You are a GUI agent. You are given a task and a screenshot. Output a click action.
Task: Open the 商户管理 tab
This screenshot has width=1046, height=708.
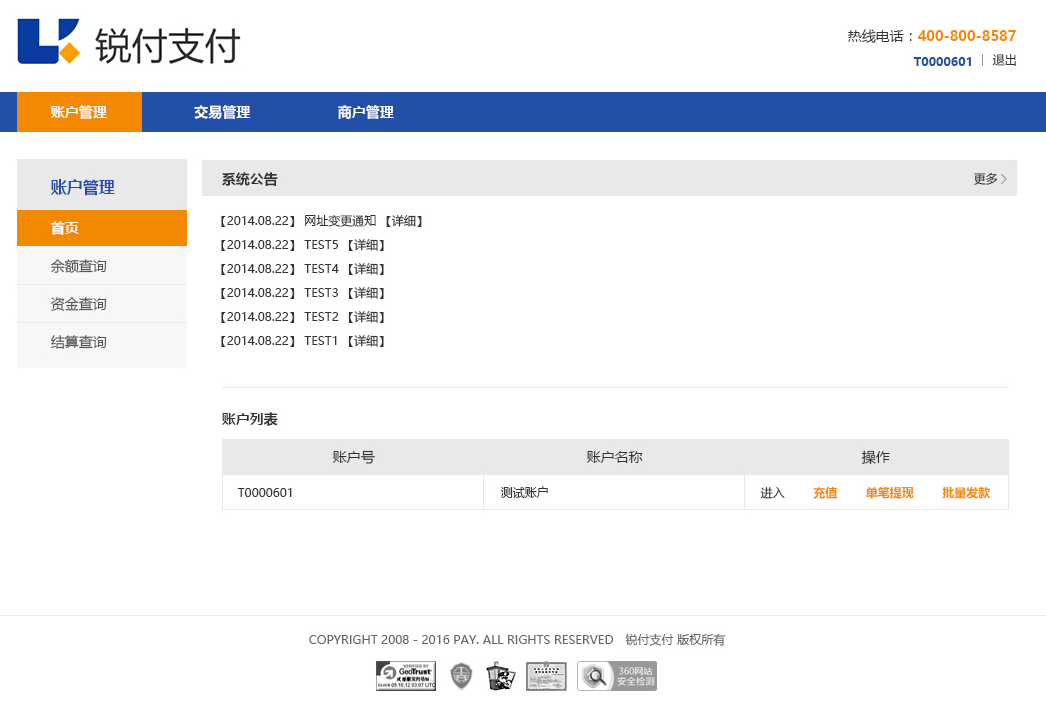[365, 112]
